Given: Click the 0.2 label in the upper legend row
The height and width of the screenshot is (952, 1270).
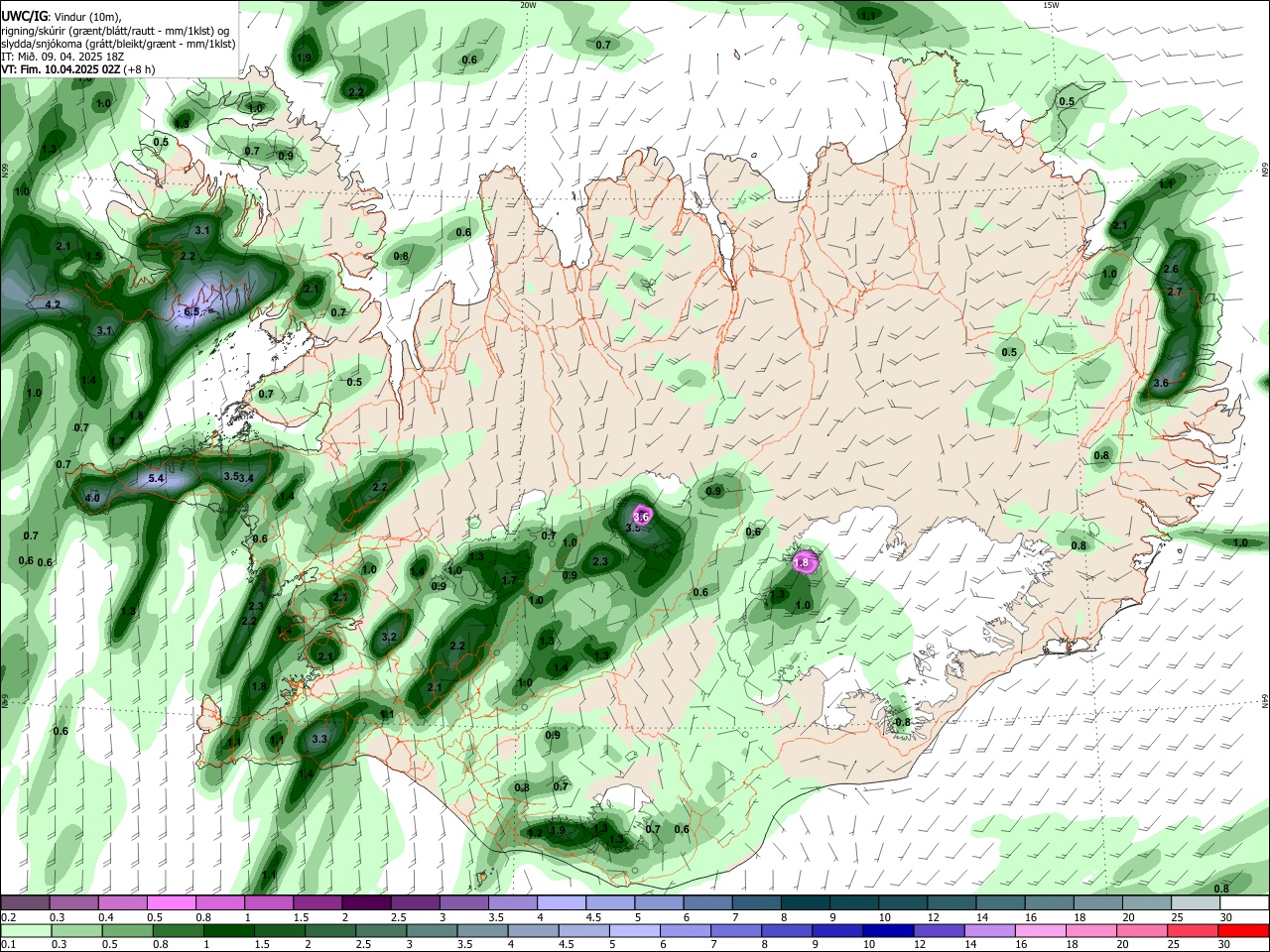Looking at the screenshot, I should click(x=8, y=917).
